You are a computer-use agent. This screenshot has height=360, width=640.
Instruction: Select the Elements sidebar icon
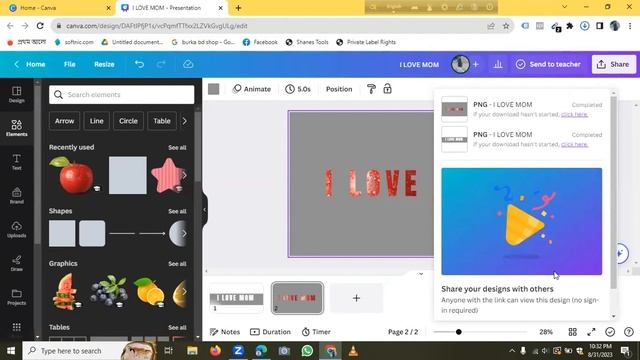click(x=17, y=128)
